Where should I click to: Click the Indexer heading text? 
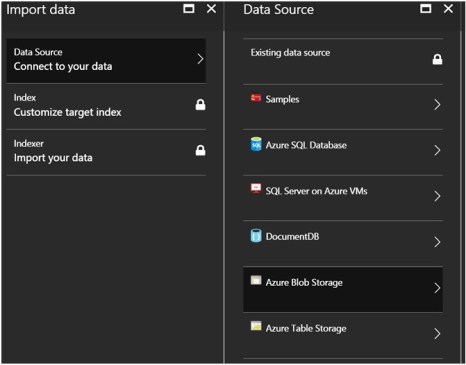(x=29, y=143)
